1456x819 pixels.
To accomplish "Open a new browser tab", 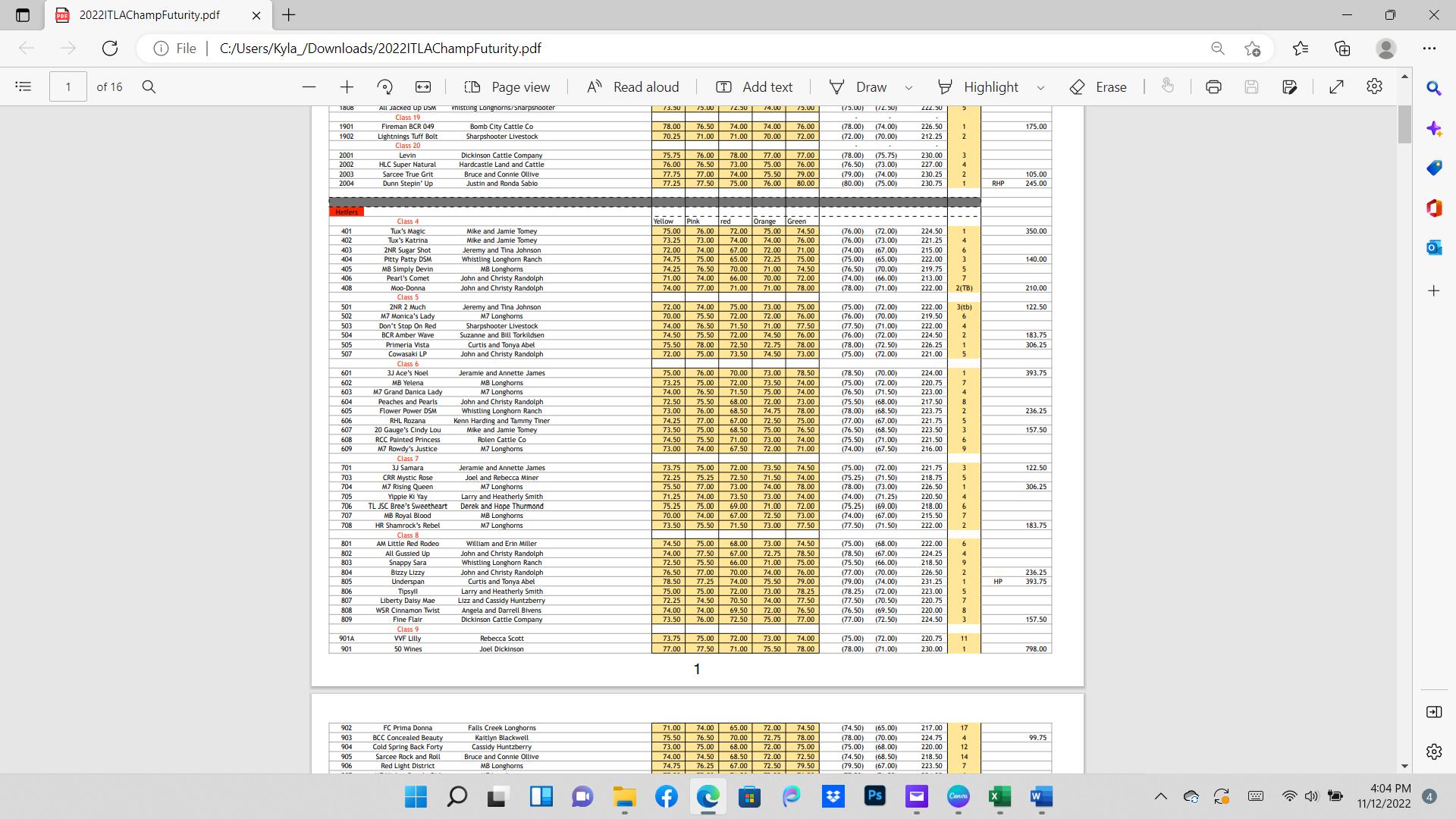I will pos(289,14).
